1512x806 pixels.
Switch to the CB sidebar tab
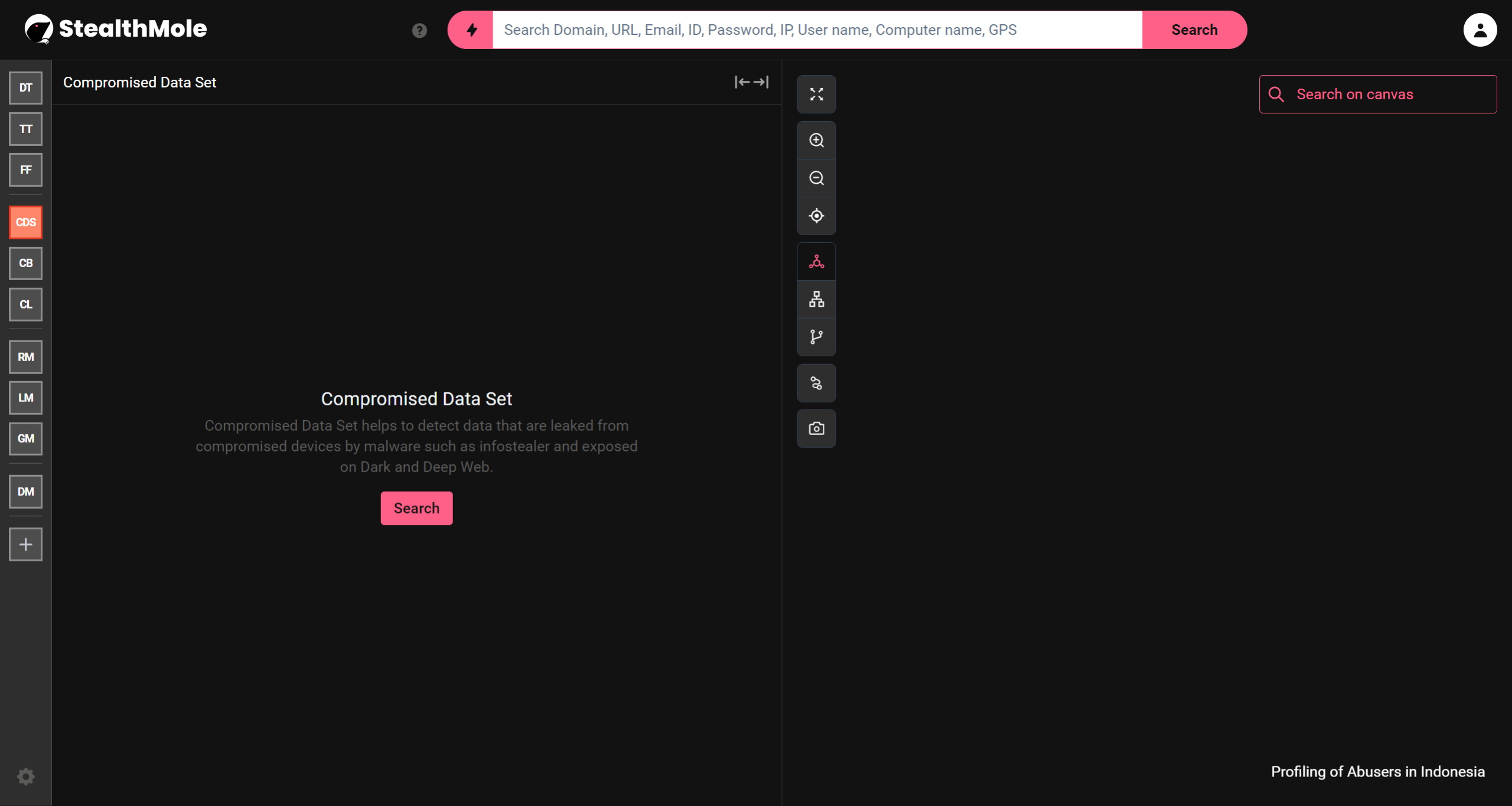click(25, 264)
